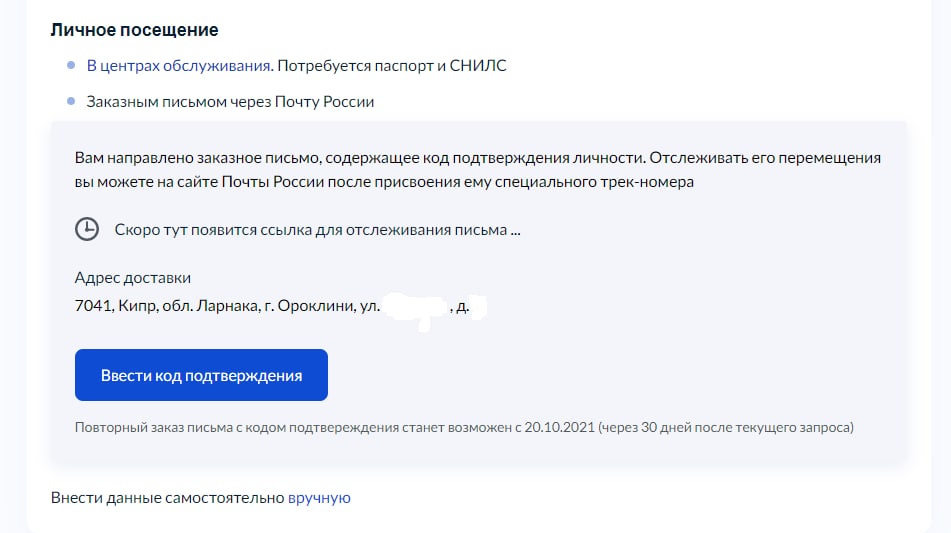
Task: Click the hidden house number after "д."
Action: (x=477, y=306)
